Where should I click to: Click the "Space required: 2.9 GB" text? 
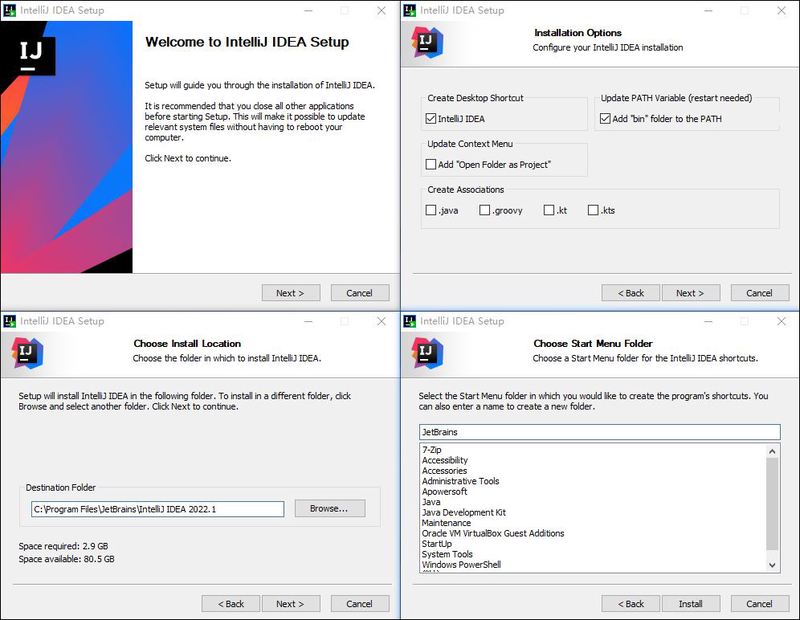point(63,546)
